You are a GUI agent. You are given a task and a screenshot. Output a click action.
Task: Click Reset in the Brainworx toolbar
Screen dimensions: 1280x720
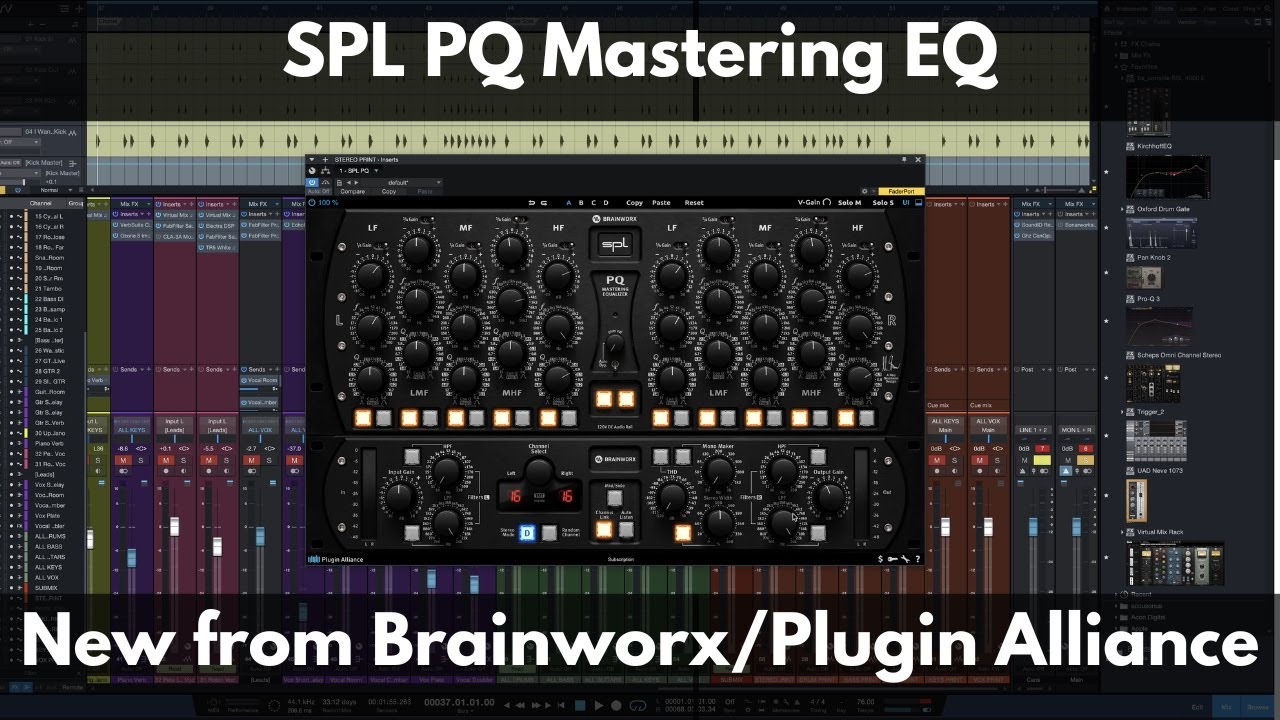point(694,203)
